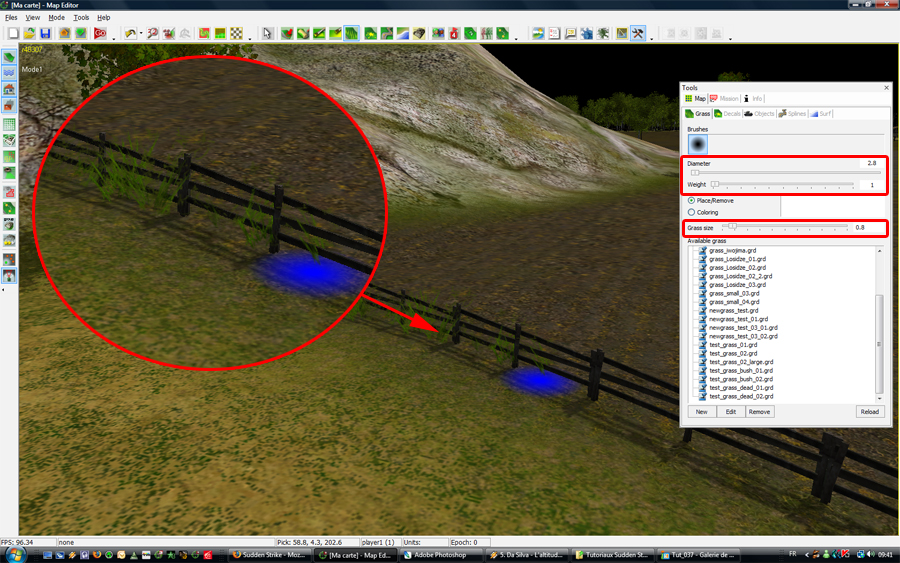The image size is (900, 563).
Task: Open toolbar overflow arrow after tools icon
Action: (651, 38)
